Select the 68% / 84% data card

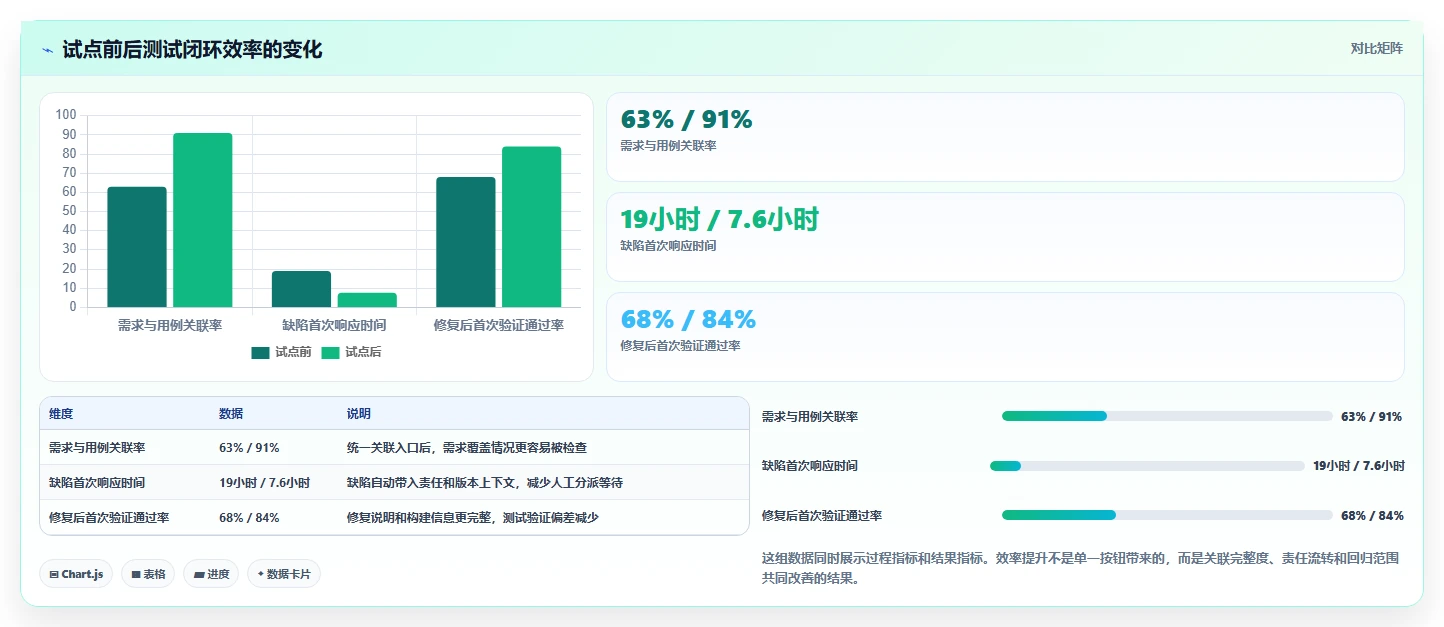point(1005,337)
